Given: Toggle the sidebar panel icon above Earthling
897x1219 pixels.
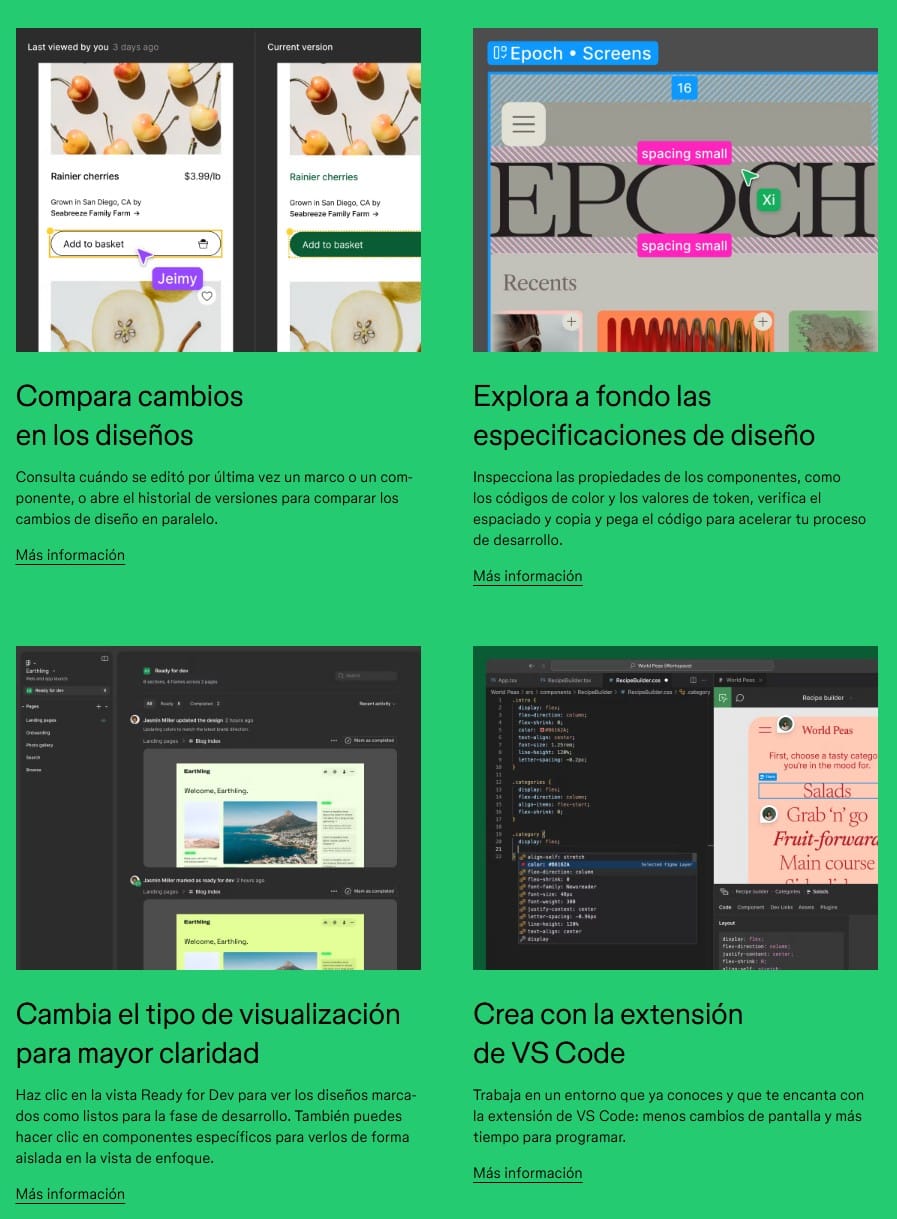Looking at the screenshot, I should click(104, 659).
